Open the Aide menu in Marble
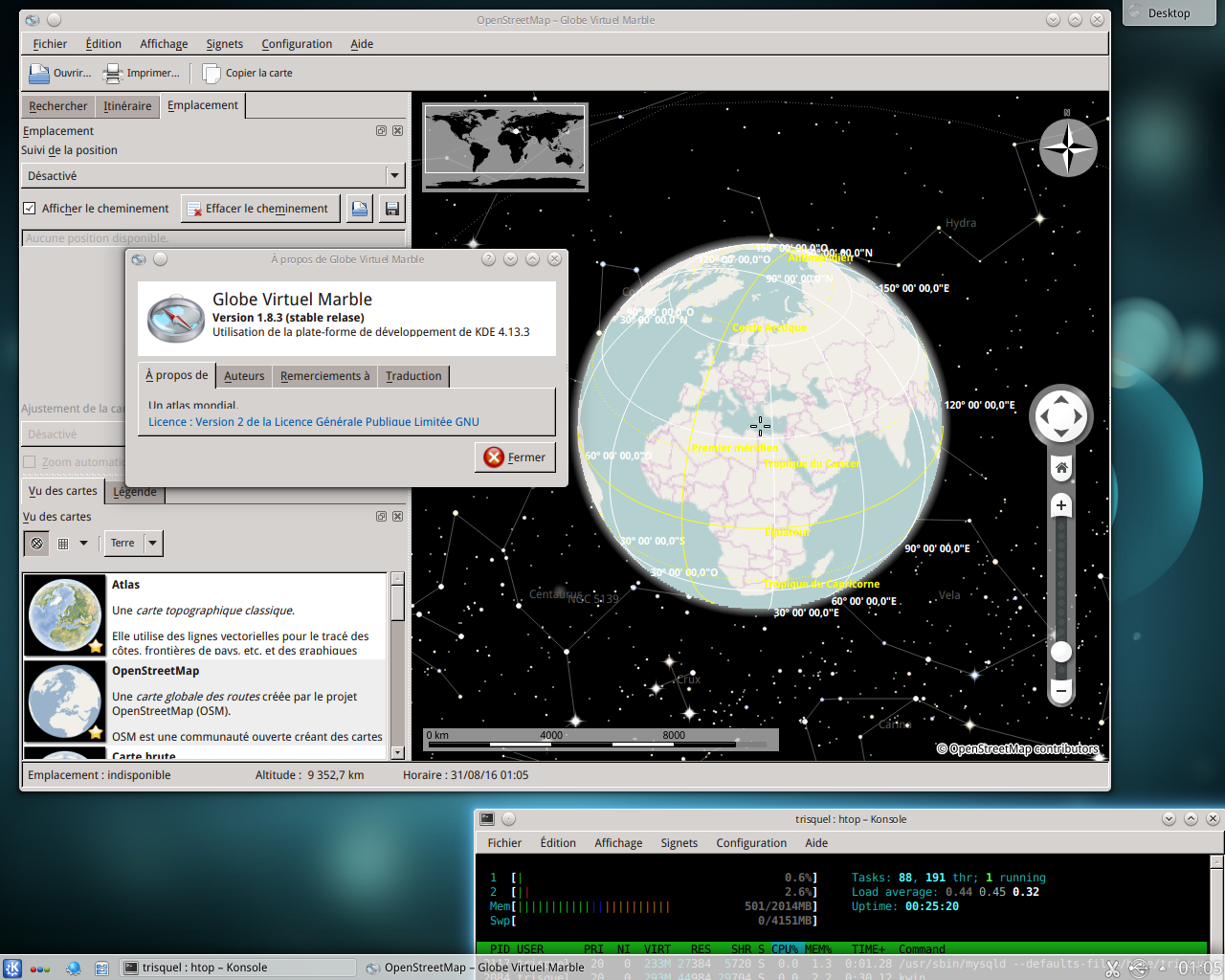1225x980 pixels. [362, 44]
